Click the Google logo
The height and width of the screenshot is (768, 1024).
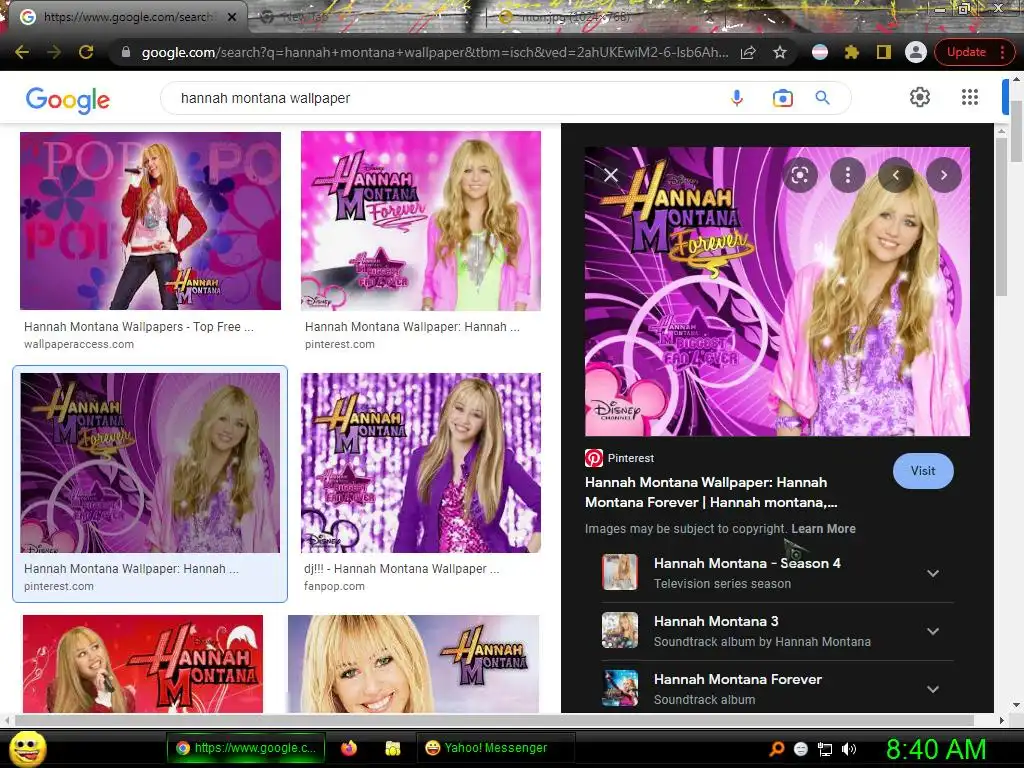[68, 99]
